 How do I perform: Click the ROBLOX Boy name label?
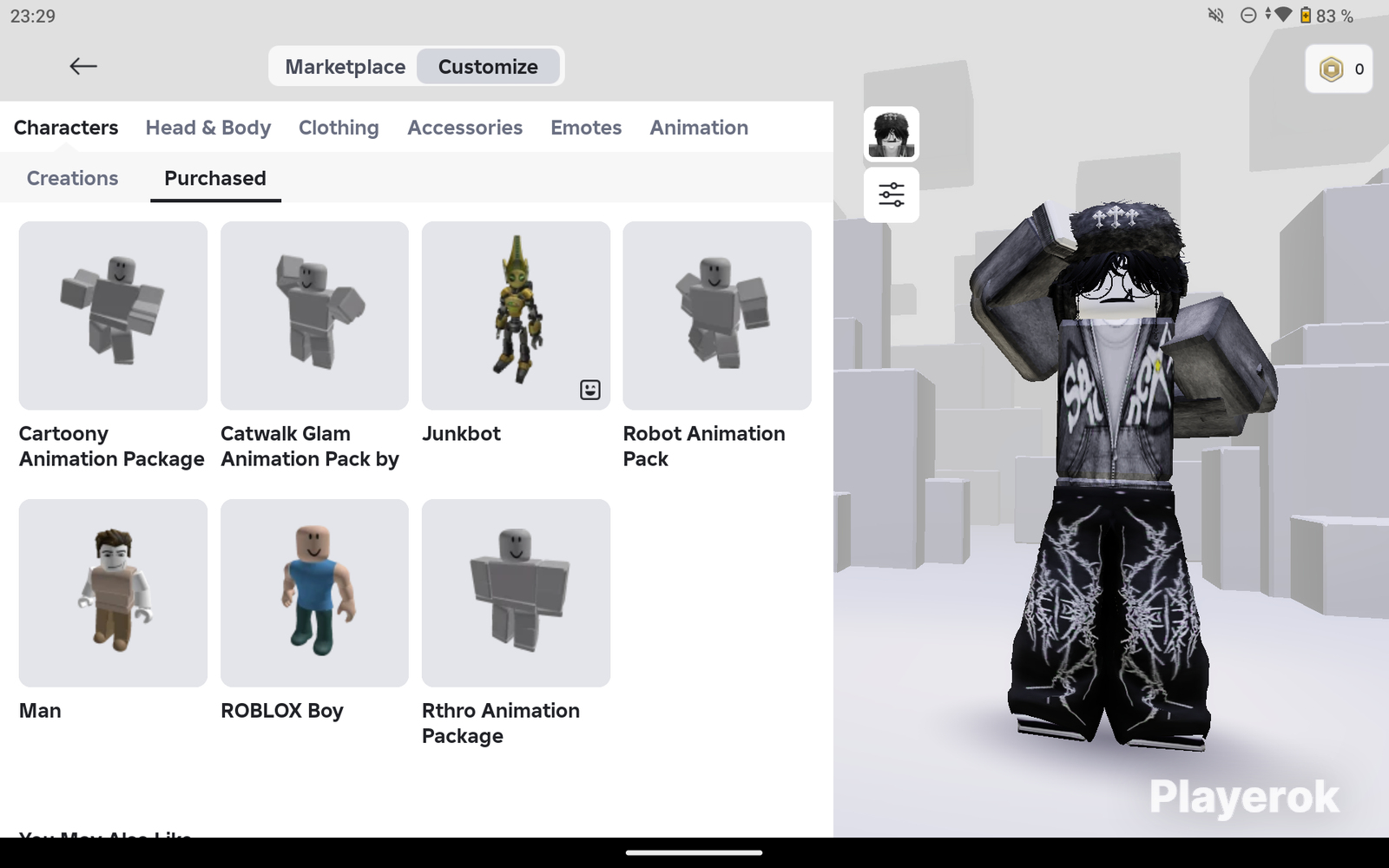point(282,710)
